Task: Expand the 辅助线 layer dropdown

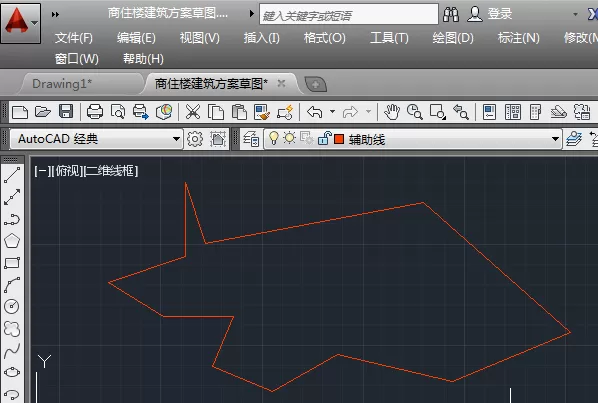Action: 555,139
